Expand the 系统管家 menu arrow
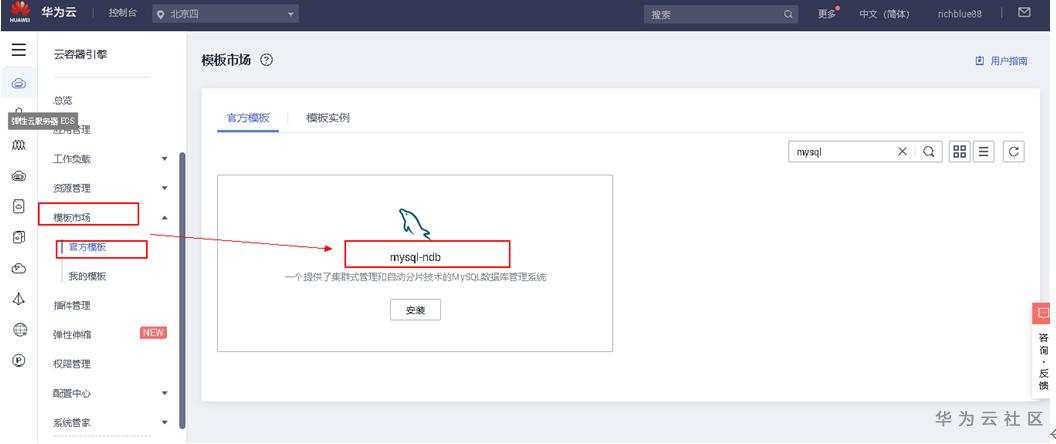 (164, 422)
